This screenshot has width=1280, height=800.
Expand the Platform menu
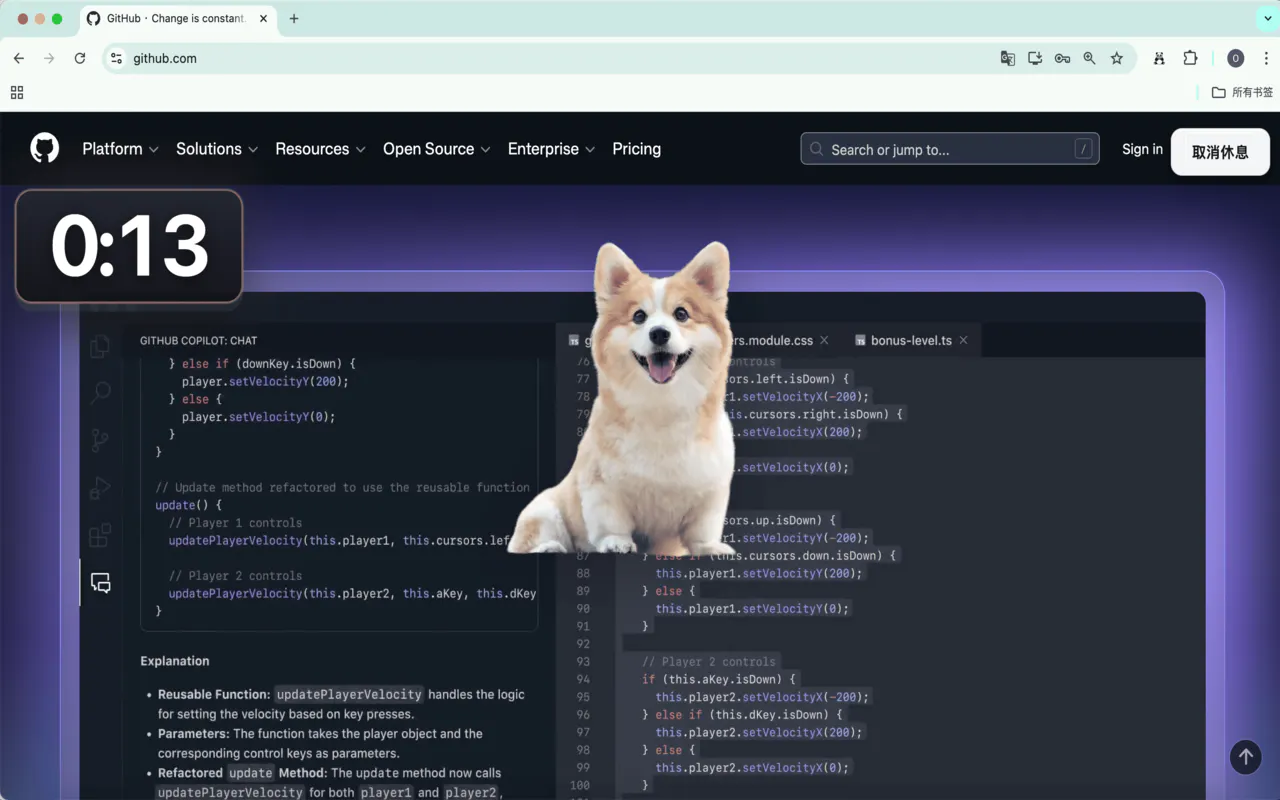pos(120,149)
